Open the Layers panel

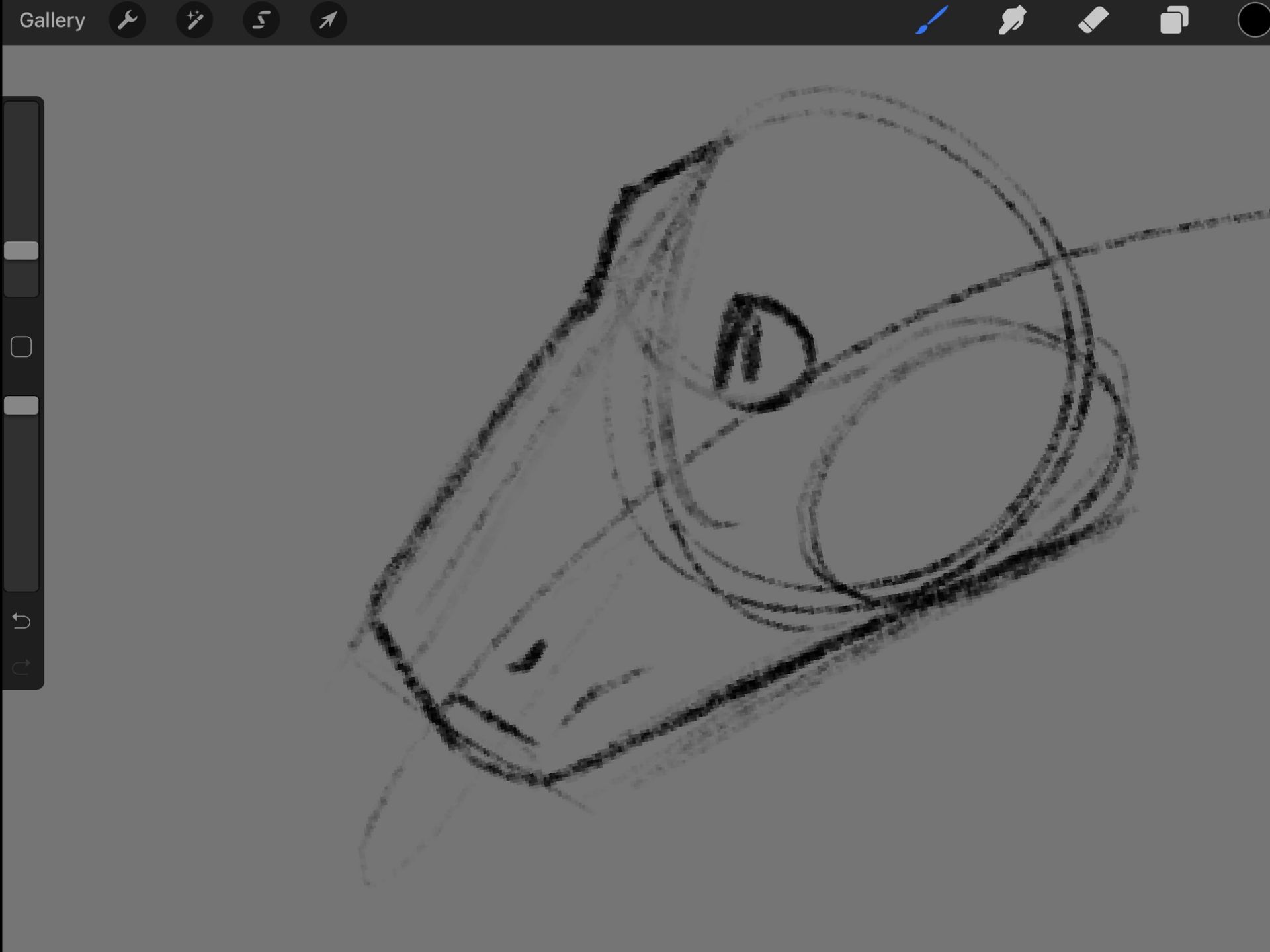pyautogui.click(x=1174, y=20)
